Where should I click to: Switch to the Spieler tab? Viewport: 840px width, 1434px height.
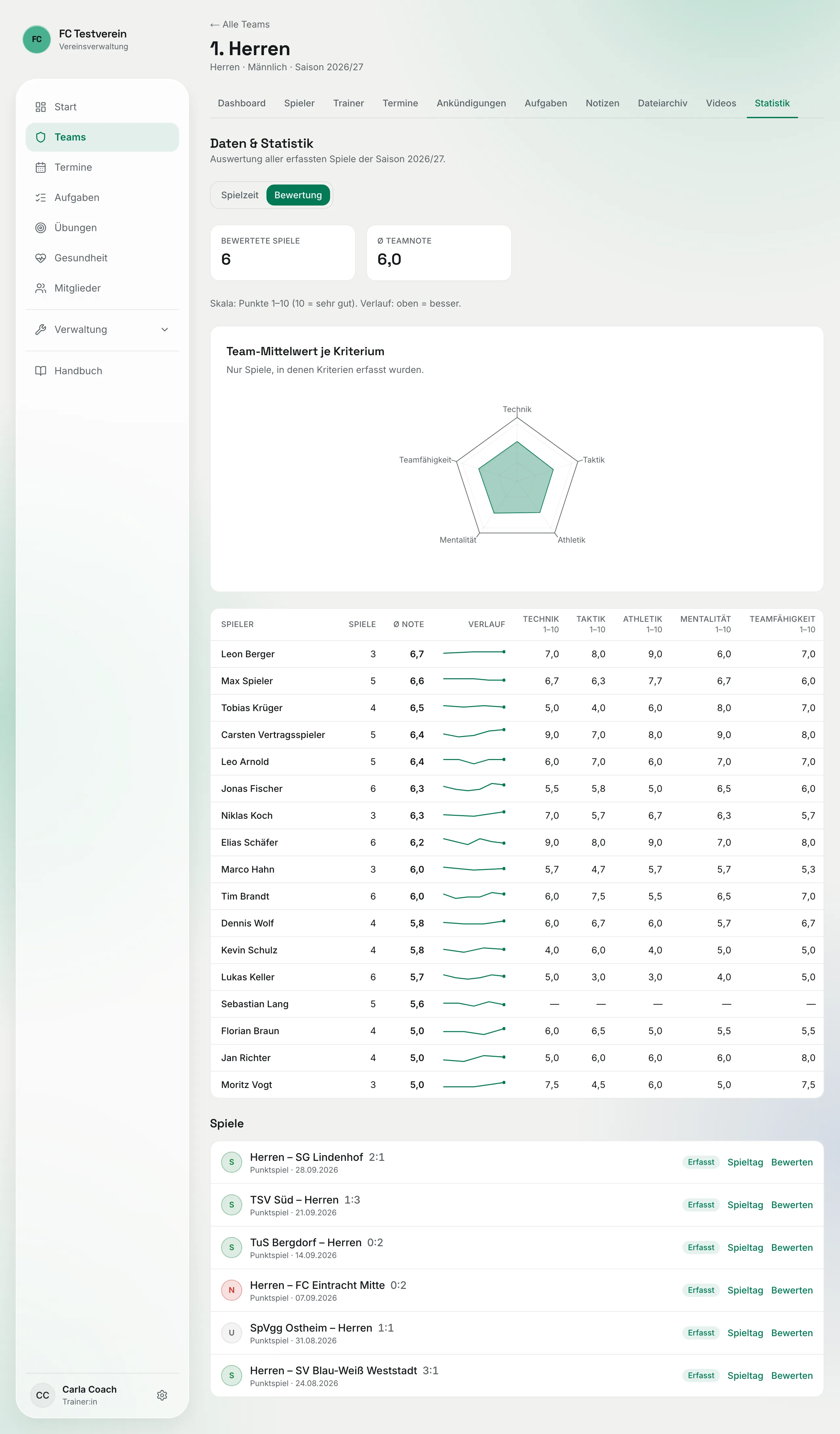pyautogui.click(x=299, y=103)
